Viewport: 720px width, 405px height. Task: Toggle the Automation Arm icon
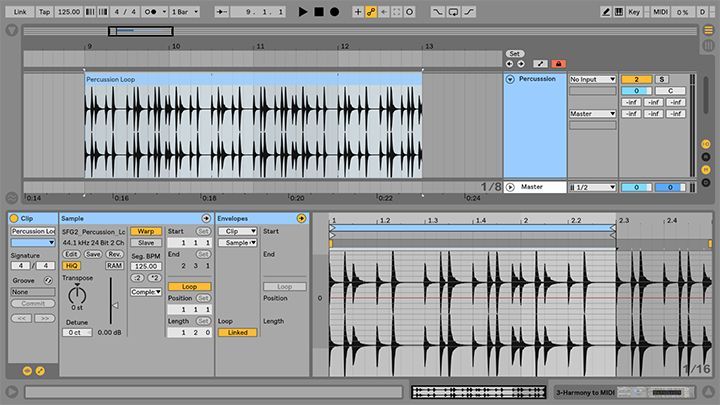tap(371, 12)
